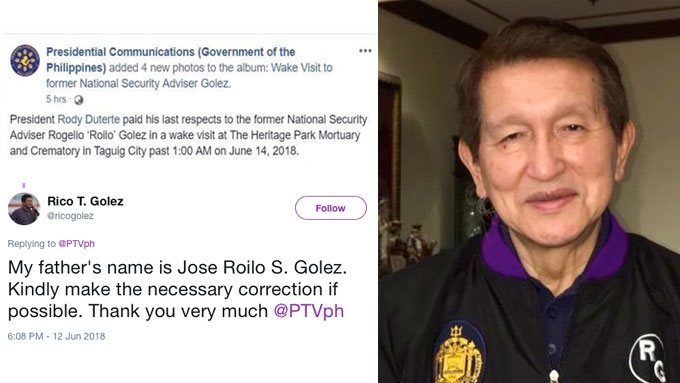The width and height of the screenshot is (680, 383).
Task: Click the Facebook post body text
Action: [x=189, y=135]
